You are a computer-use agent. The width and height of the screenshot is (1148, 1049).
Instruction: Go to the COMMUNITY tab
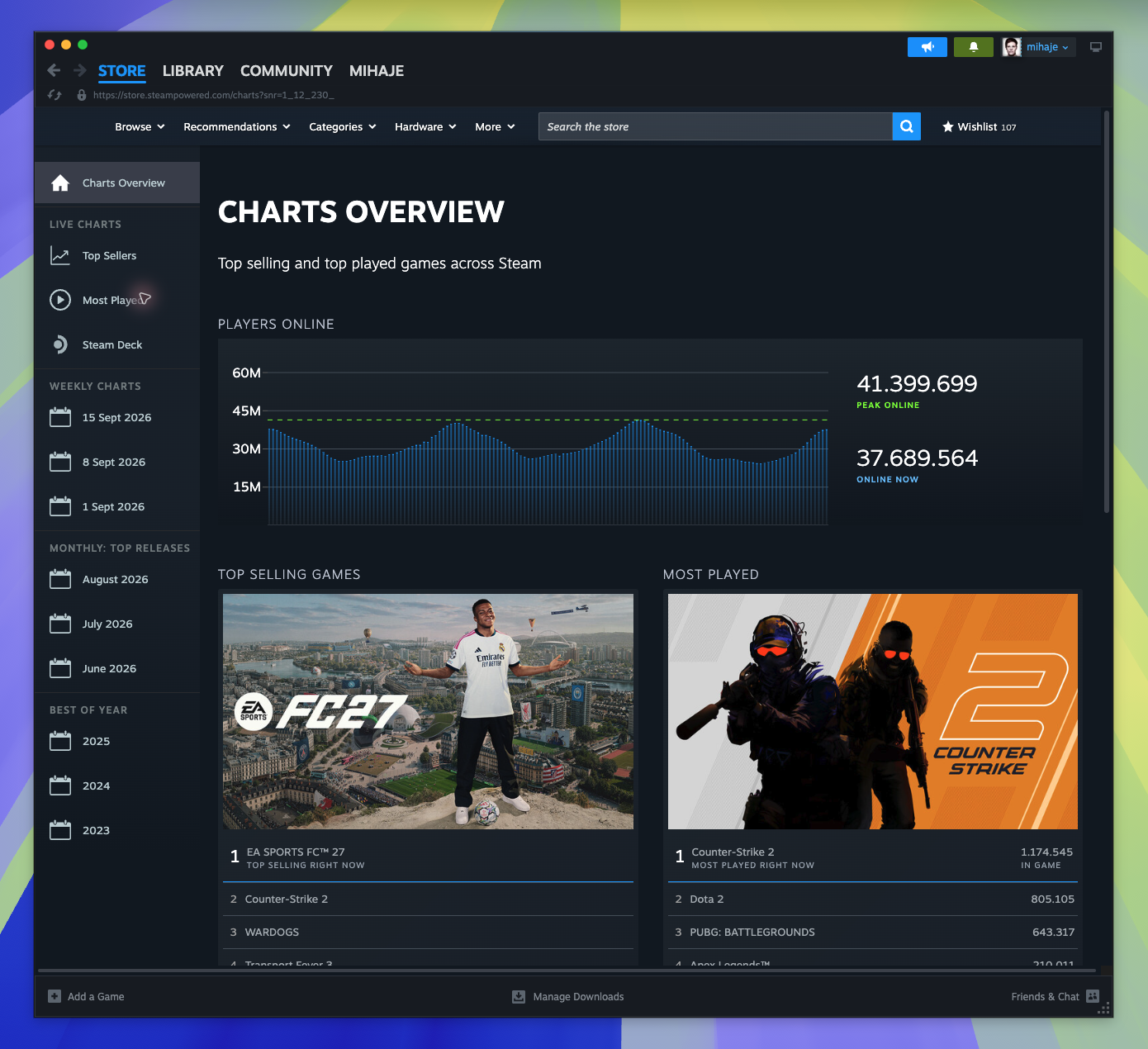[287, 71]
